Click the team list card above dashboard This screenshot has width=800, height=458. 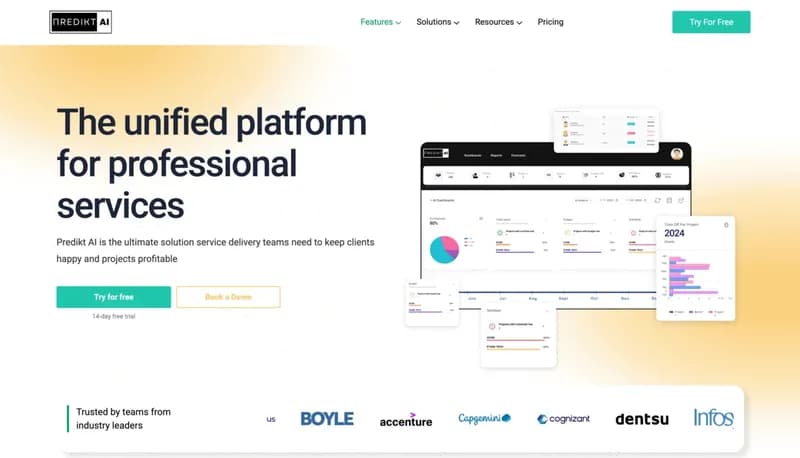pyautogui.click(x=606, y=130)
